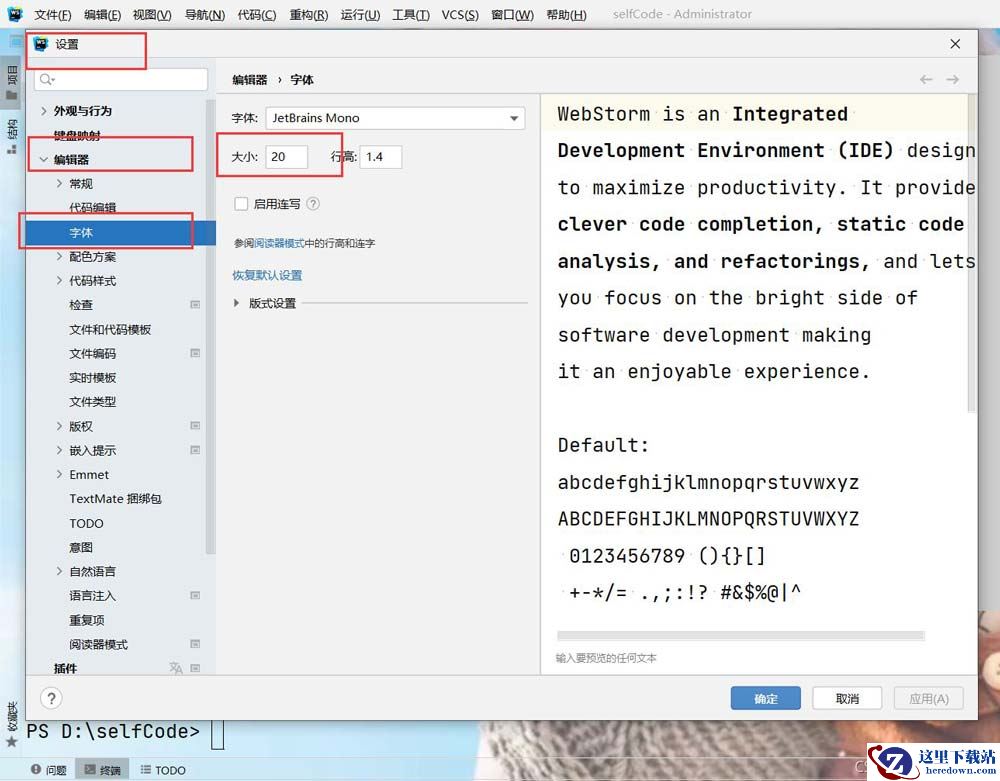Open the 窗口(W) menu
The image size is (1000, 781).
(512, 14)
